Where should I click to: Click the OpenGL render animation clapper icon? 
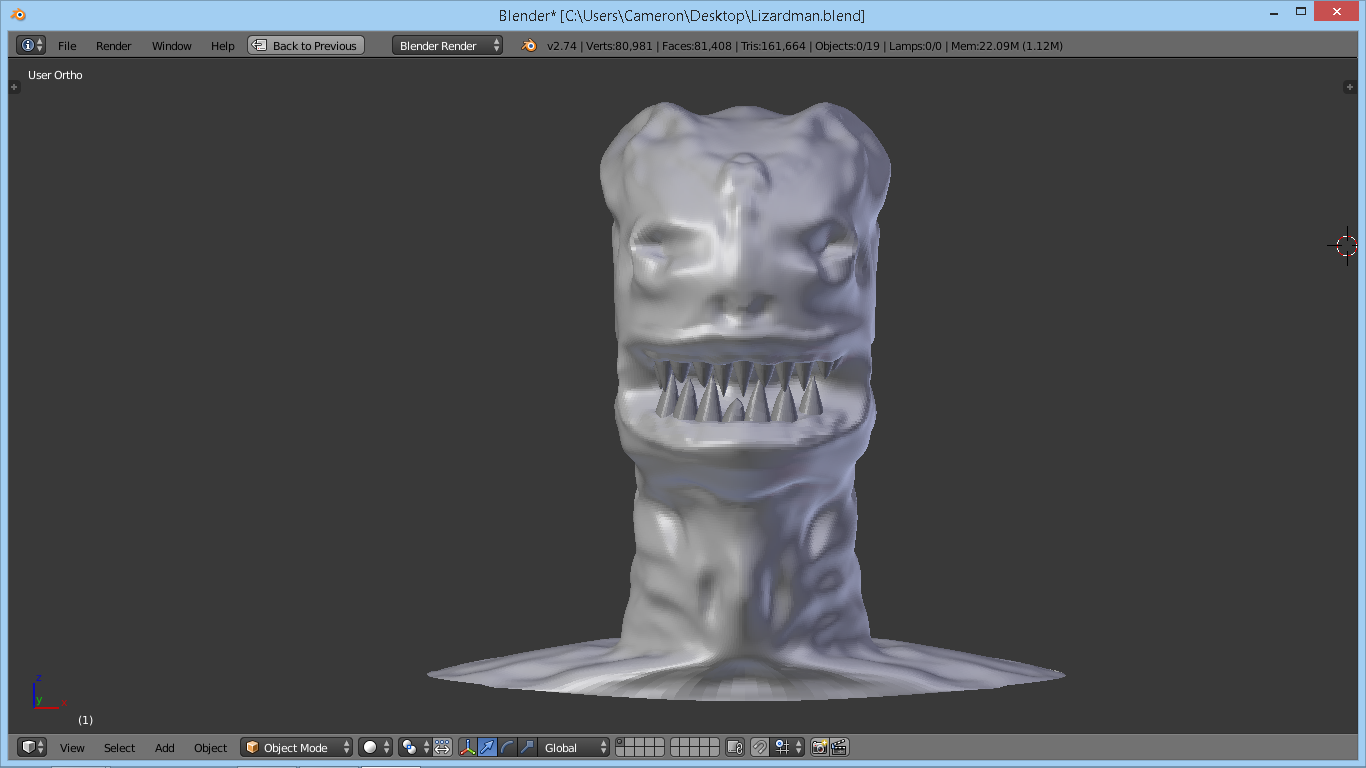(840, 748)
